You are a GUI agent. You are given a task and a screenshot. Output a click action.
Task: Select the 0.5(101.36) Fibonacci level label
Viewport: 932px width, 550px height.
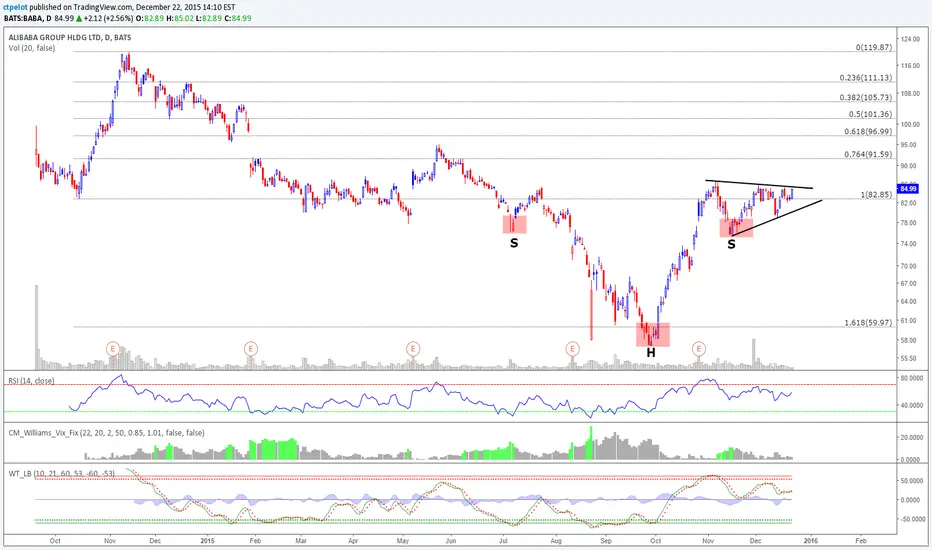click(x=870, y=114)
